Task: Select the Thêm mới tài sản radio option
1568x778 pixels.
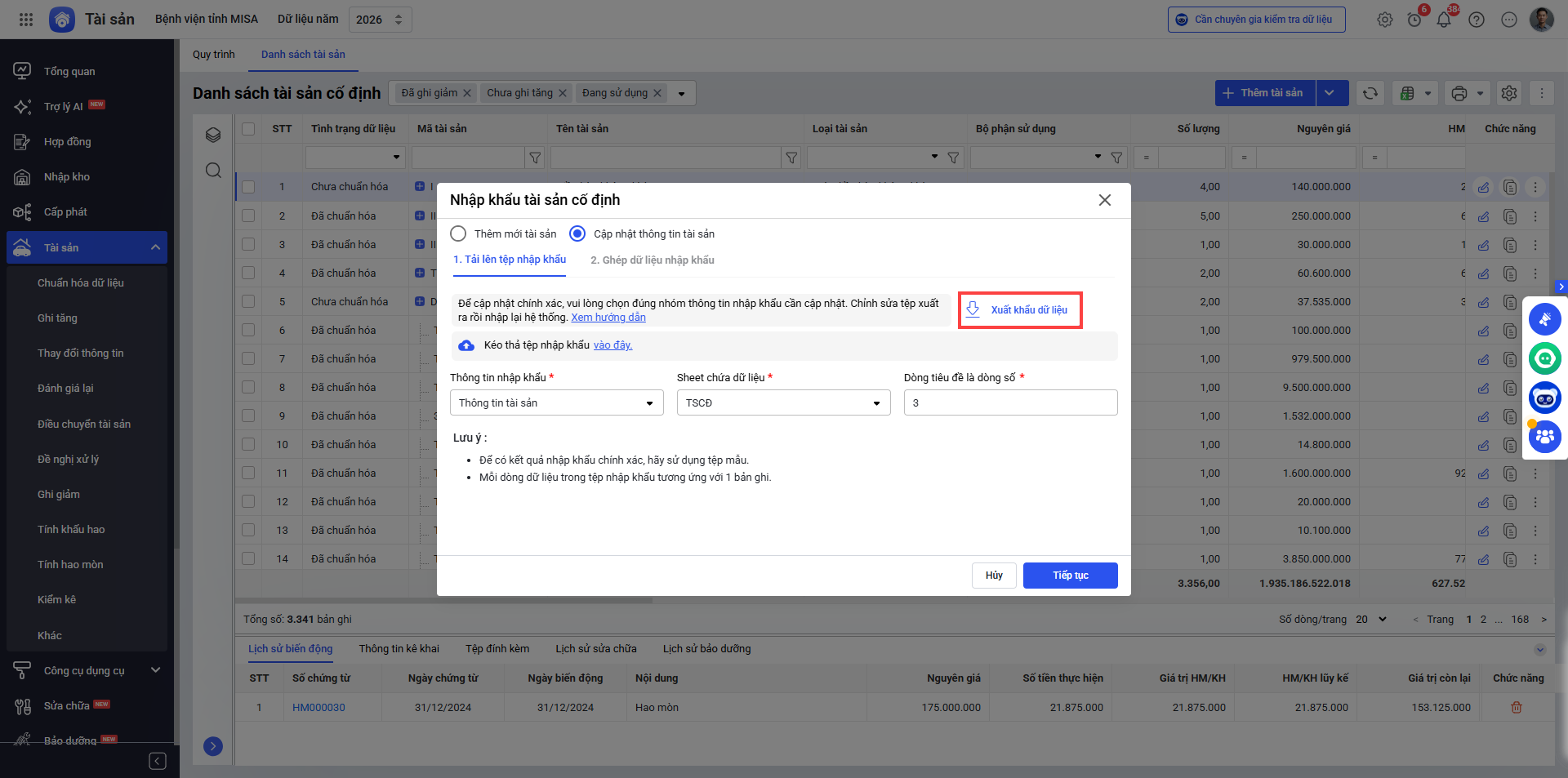Action: tap(459, 233)
